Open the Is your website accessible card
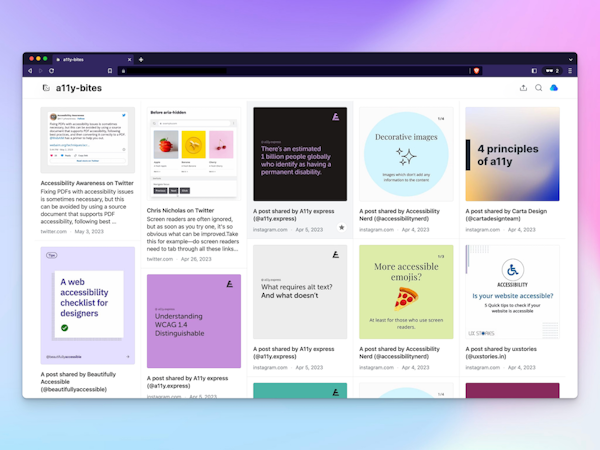The image size is (600, 450). click(x=512, y=292)
